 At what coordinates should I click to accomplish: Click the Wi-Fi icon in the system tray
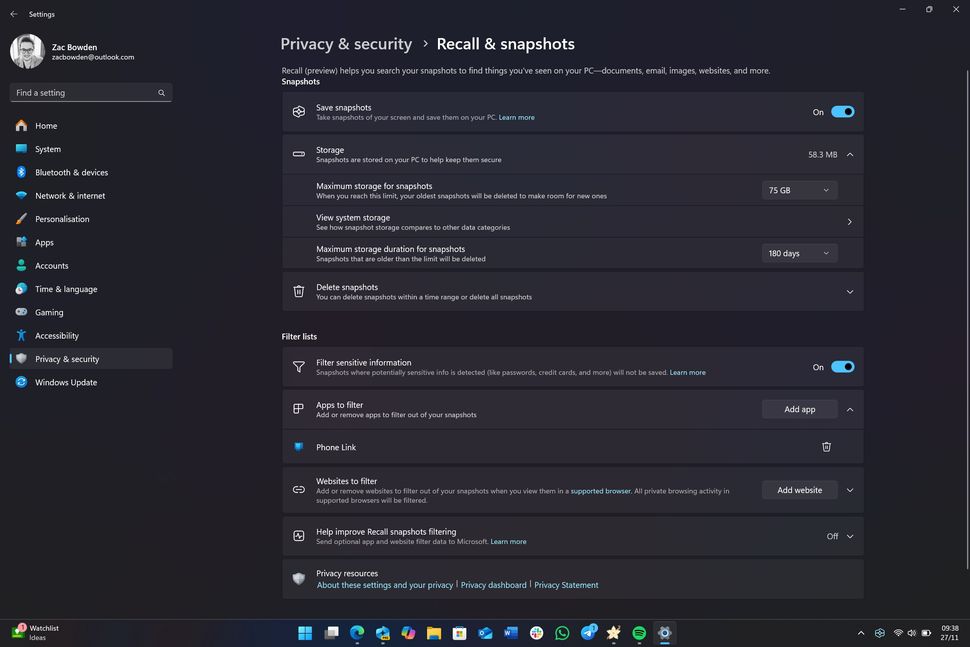(898, 633)
